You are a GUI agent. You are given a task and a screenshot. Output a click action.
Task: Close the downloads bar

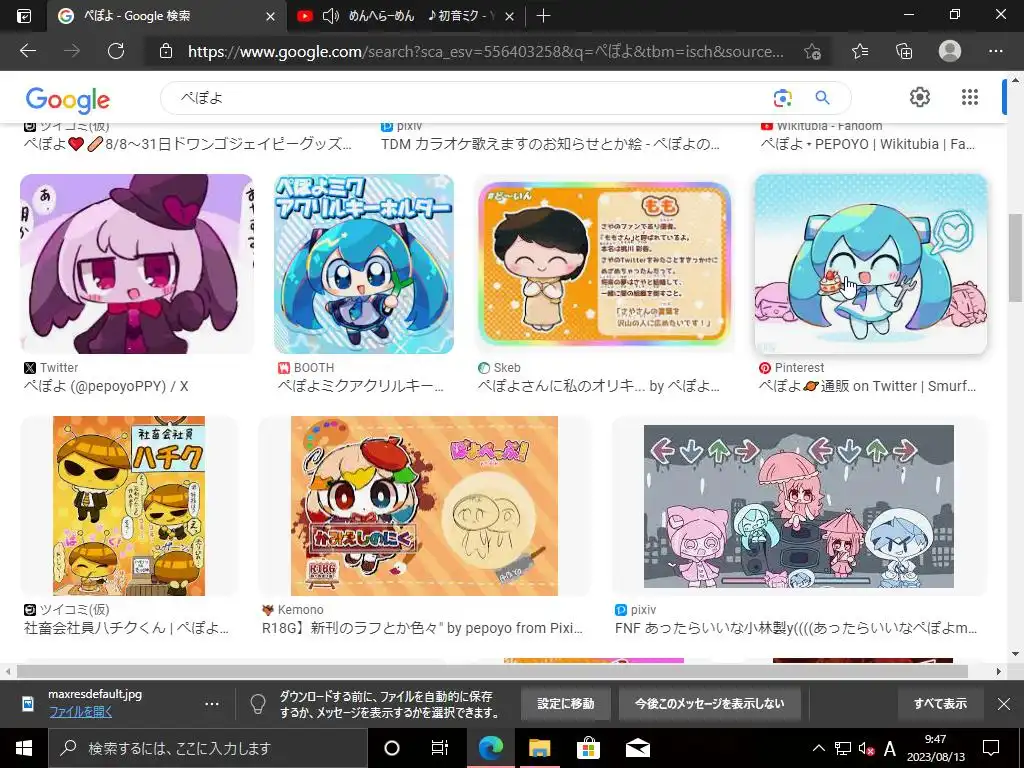point(1004,703)
